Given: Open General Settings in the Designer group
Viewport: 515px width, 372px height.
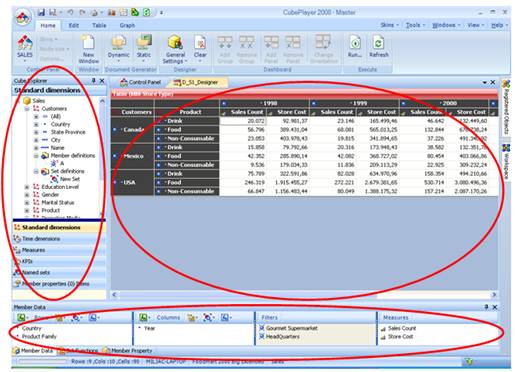Looking at the screenshot, I should tap(175, 49).
